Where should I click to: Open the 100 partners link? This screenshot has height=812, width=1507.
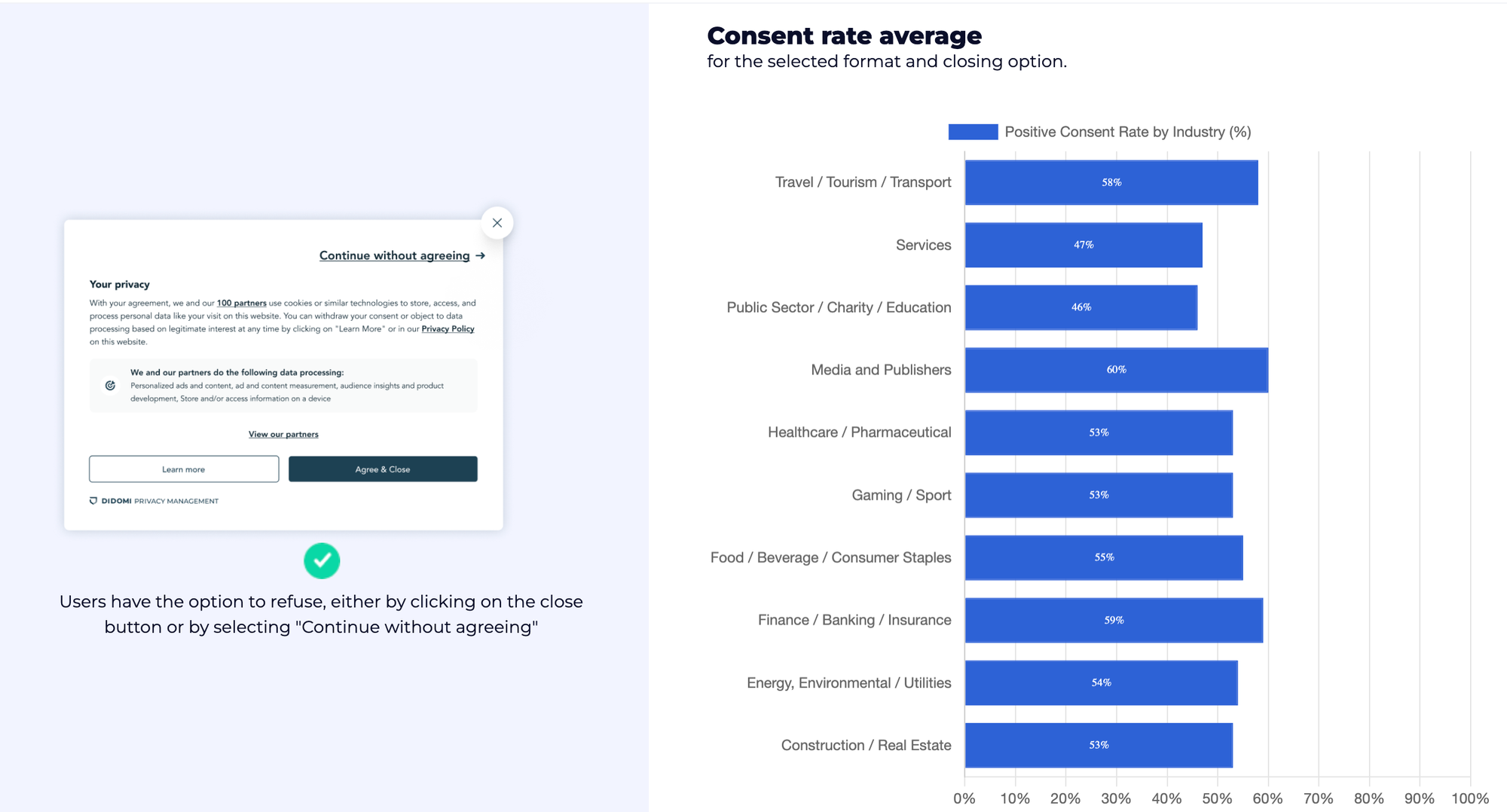click(x=242, y=303)
